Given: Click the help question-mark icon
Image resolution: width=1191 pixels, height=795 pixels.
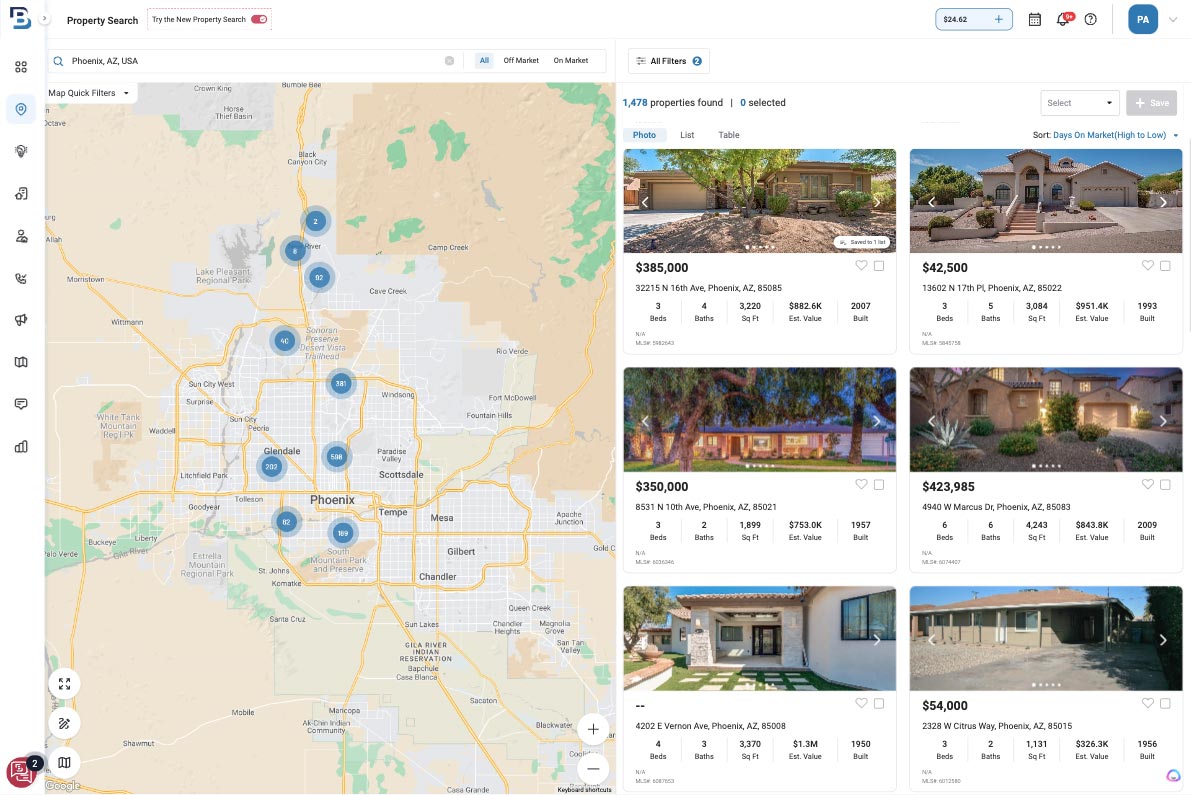Looking at the screenshot, I should tap(1090, 19).
